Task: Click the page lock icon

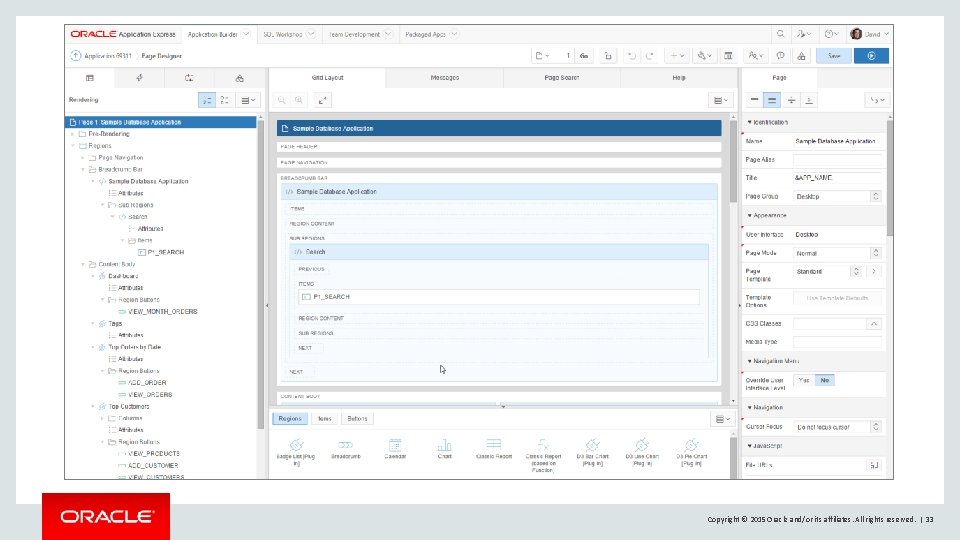Action: pos(608,56)
